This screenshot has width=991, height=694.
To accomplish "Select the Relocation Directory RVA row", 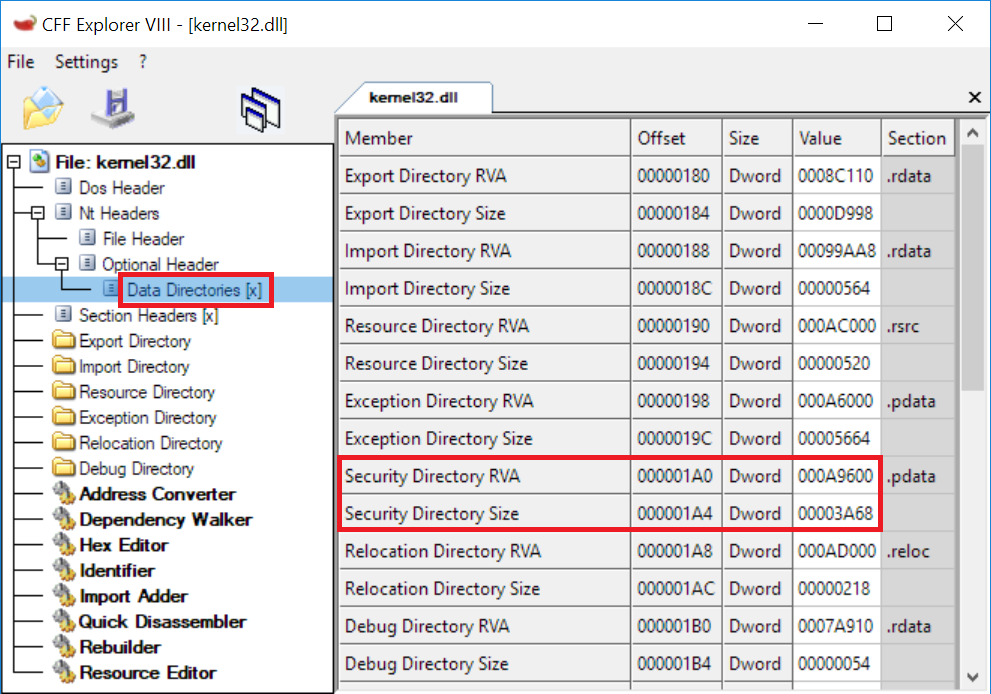I will click(647, 551).
